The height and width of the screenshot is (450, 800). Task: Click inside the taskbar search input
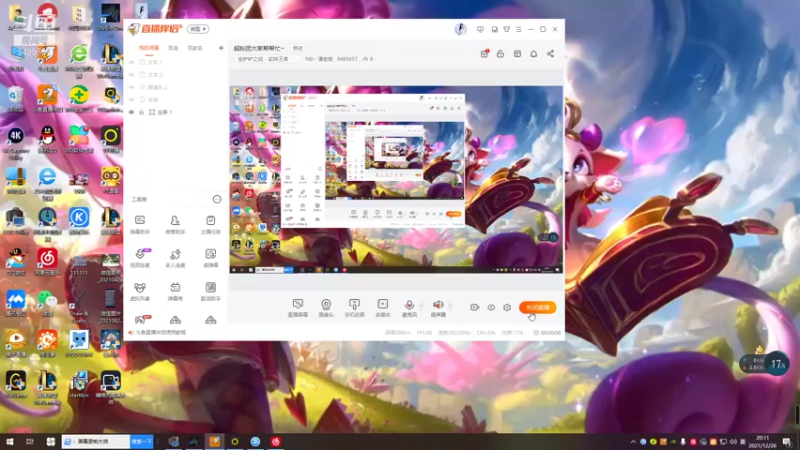point(96,441)
